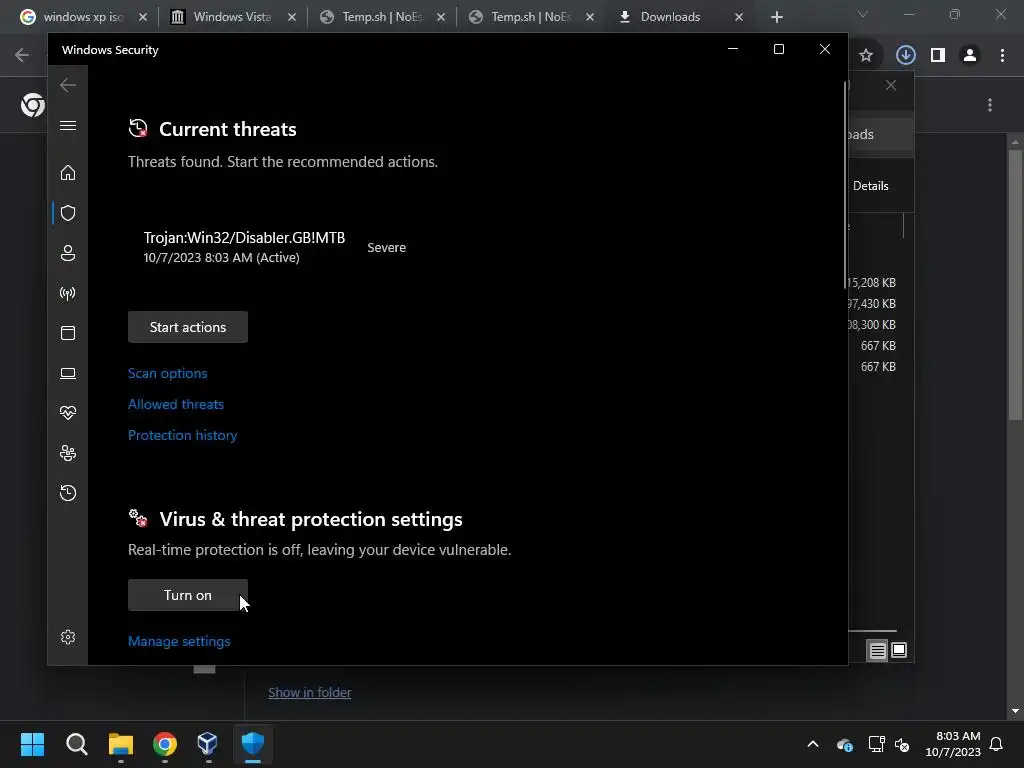1024x768 pixels.
Task: Switch to the second Temp.sh Chrome tab
Action: pos(531,17)
